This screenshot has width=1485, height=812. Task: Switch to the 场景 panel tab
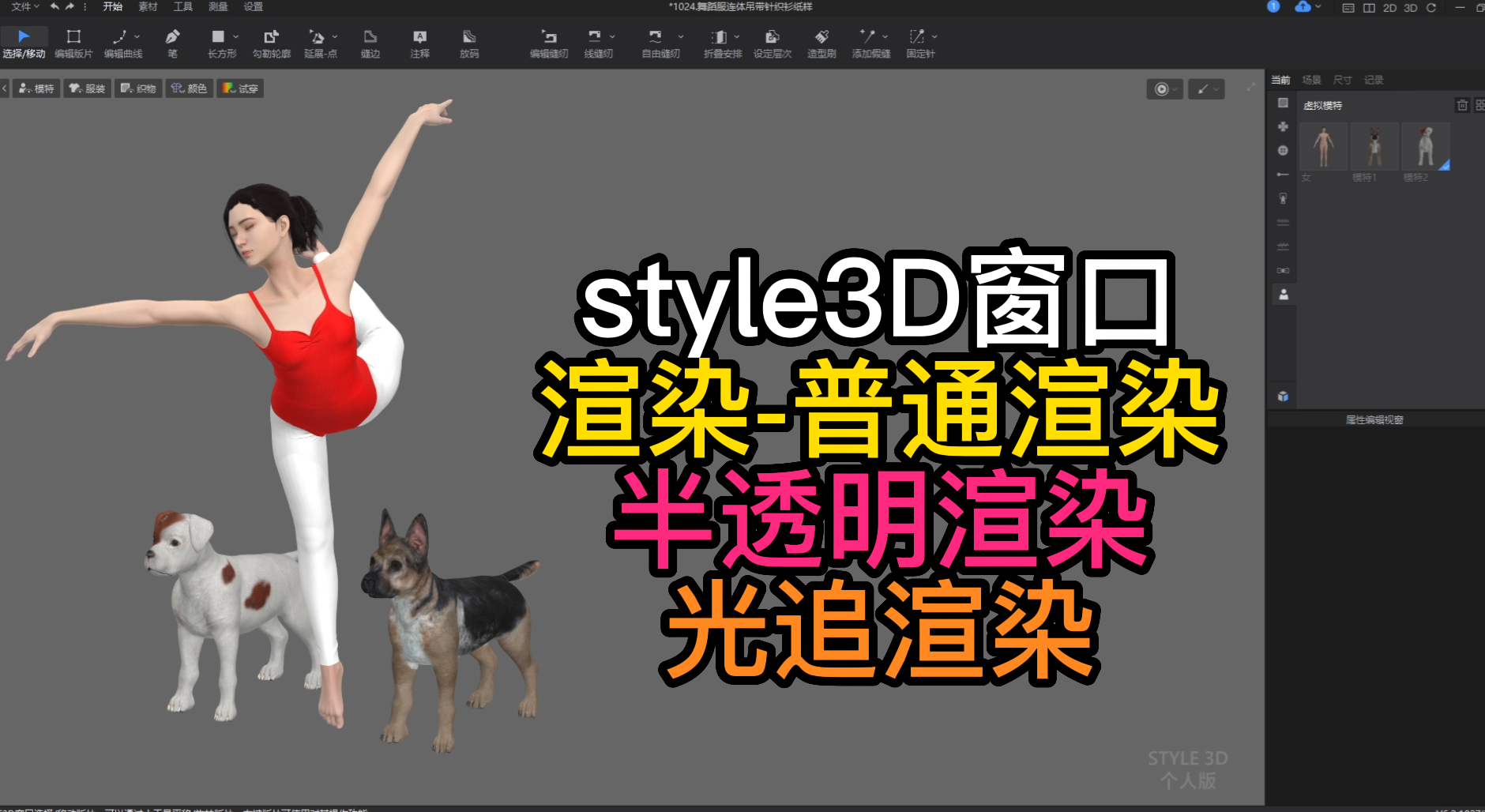pyautogui.click(x=1311, y=80)
